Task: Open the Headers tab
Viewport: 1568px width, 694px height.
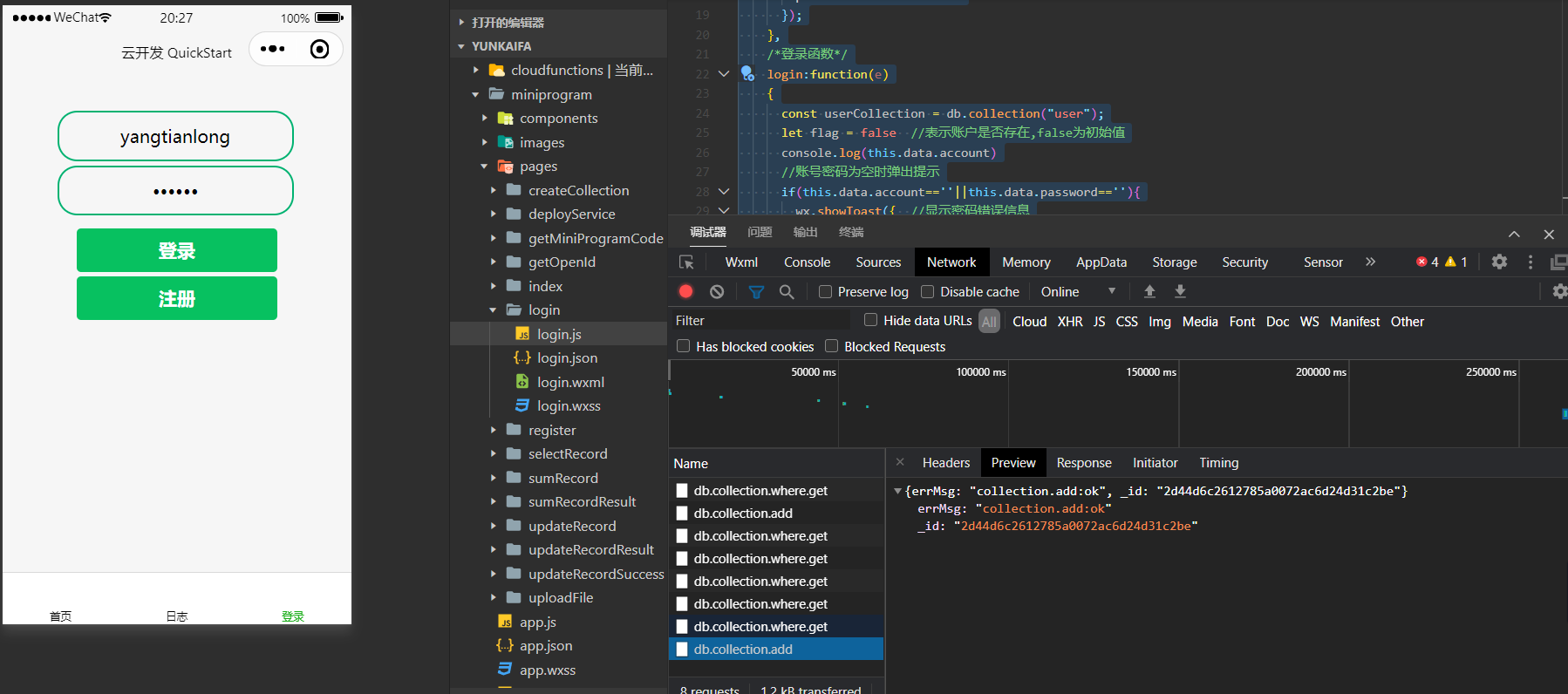Action: pos(946,463)
